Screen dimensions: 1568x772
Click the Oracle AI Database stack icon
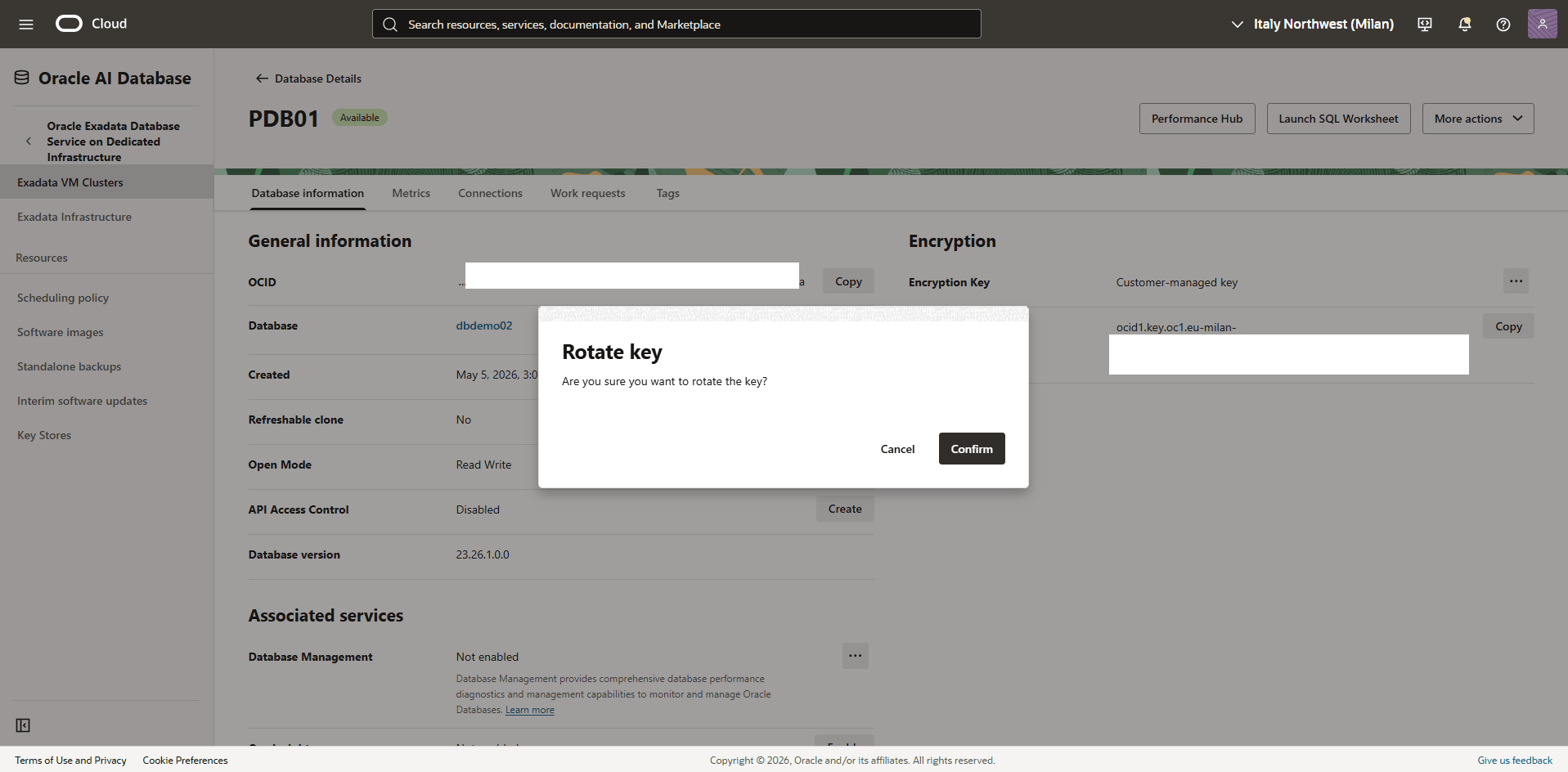pos(22,78)
